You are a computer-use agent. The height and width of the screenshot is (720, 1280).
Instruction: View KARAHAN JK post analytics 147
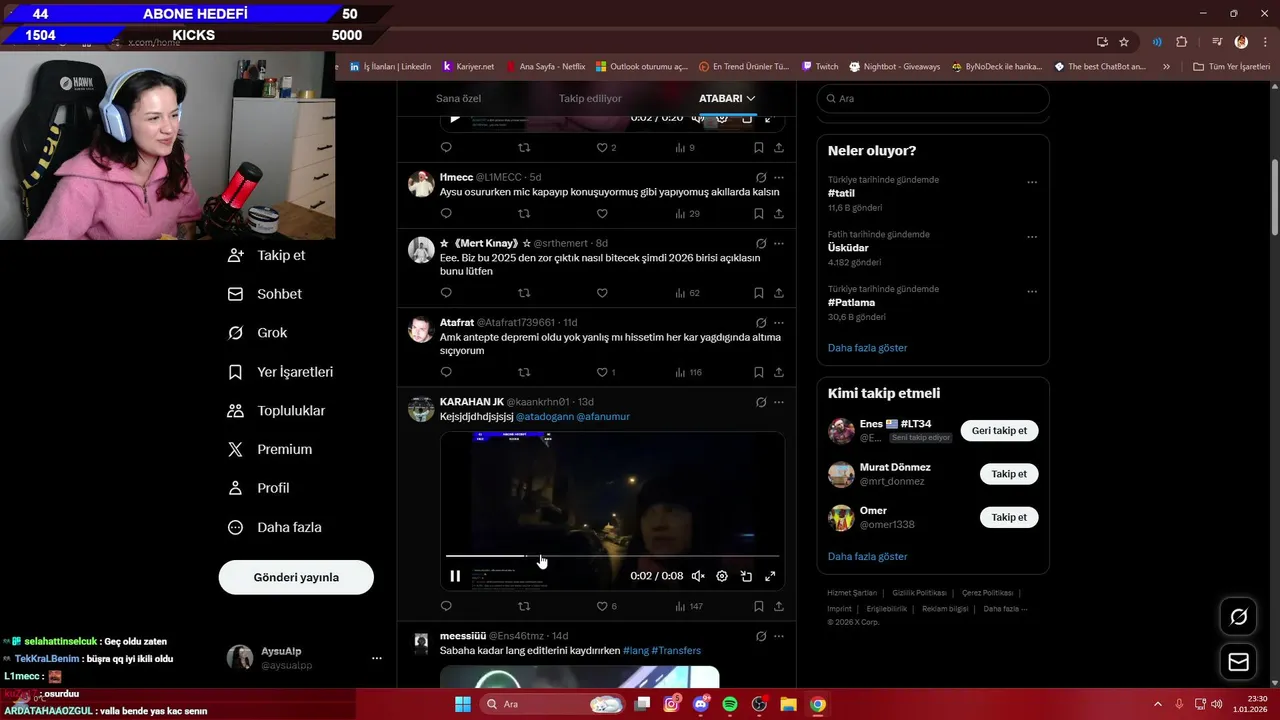tap(689, 606)
